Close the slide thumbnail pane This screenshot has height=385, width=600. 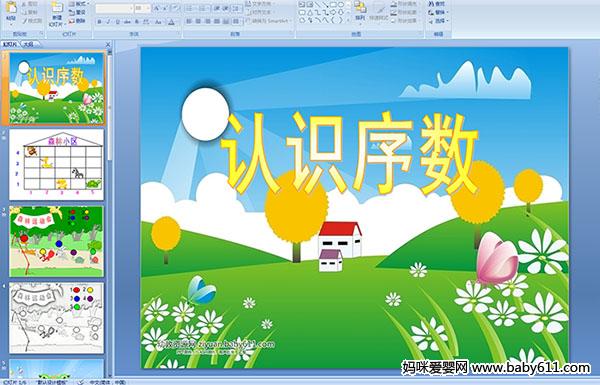[108, 44]
